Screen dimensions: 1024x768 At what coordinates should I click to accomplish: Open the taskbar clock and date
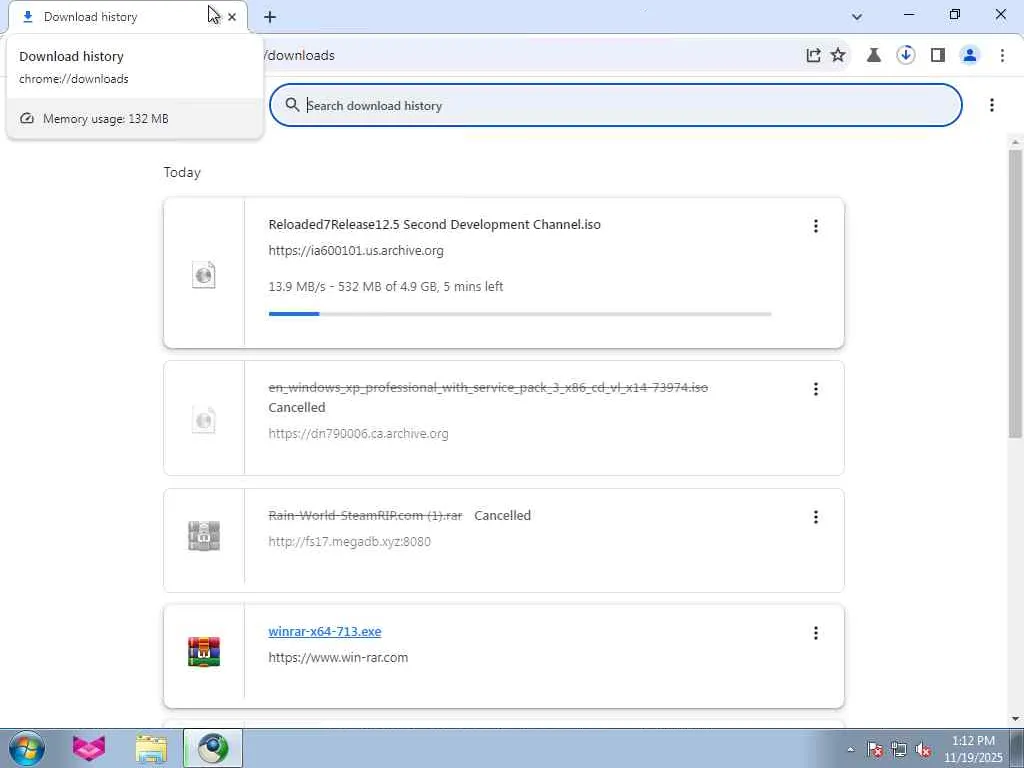pos(973,749)
